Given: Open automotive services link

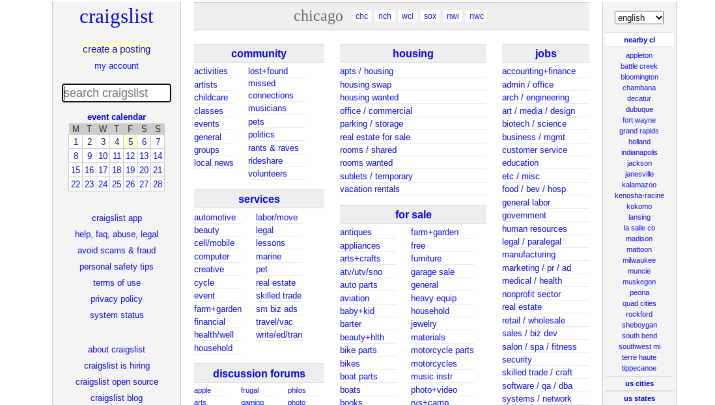Looking at the screenshot, I should click(215, 218).
